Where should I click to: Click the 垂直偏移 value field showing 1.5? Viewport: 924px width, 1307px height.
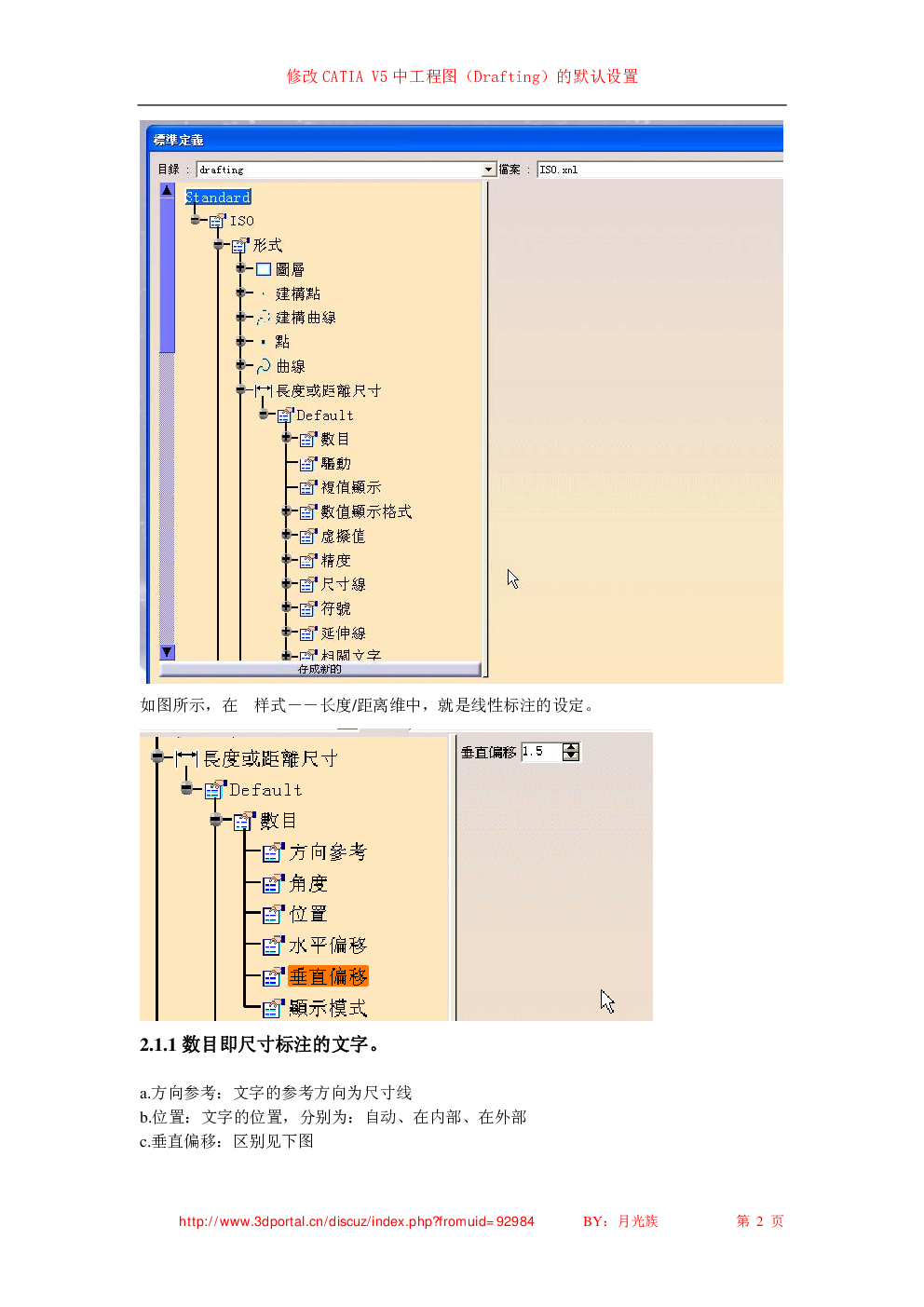tap(541, 752)
